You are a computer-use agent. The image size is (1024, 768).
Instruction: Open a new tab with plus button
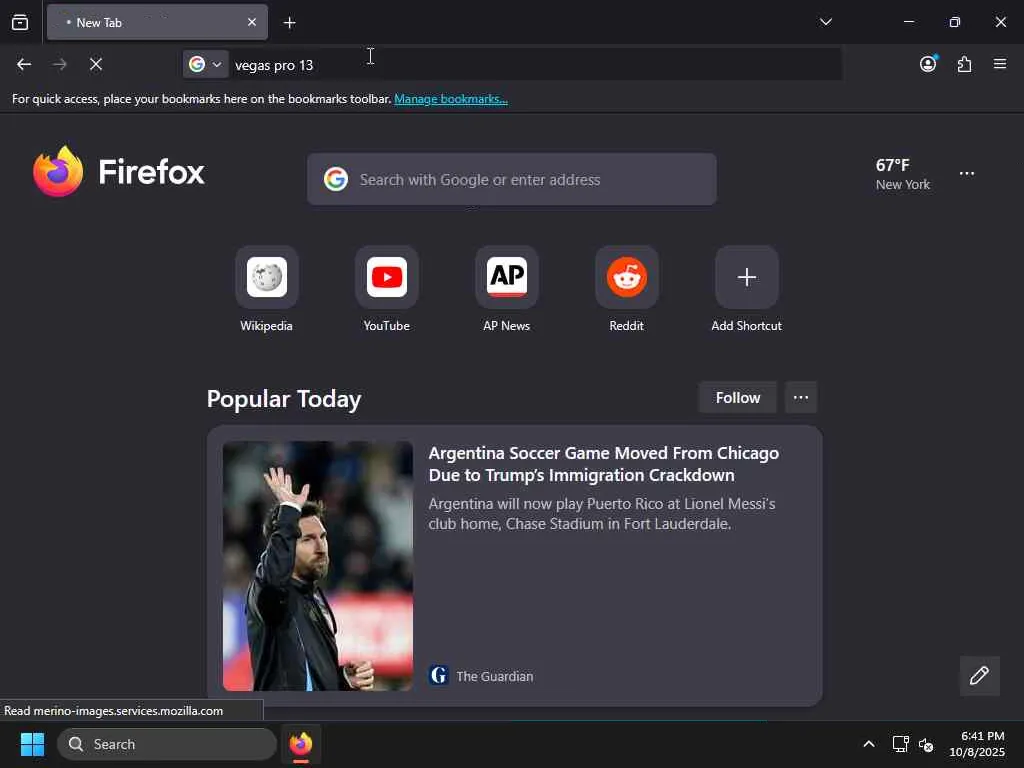(x=289, y=23)
